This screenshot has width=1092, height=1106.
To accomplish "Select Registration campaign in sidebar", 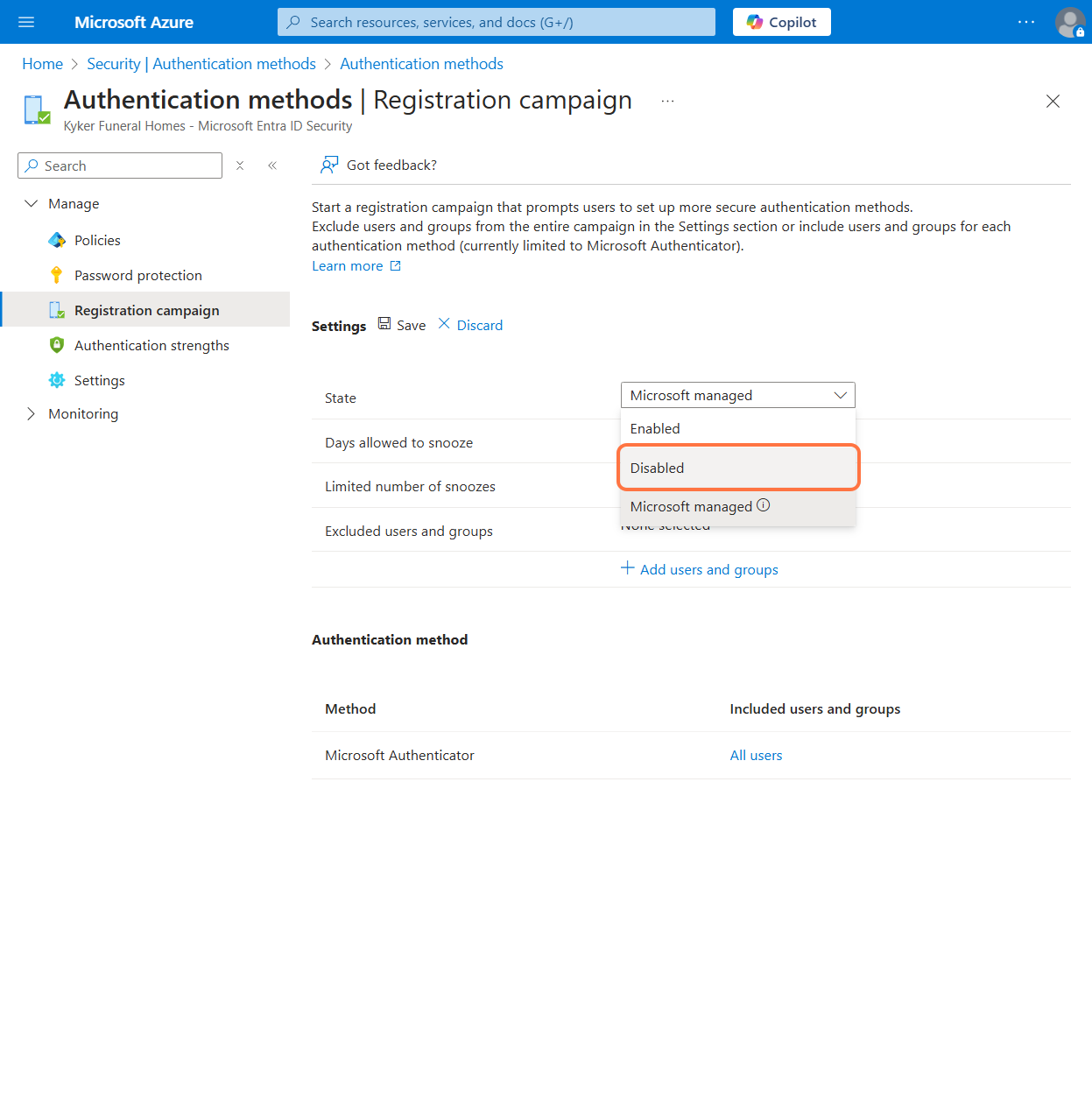I will (146, 310).
